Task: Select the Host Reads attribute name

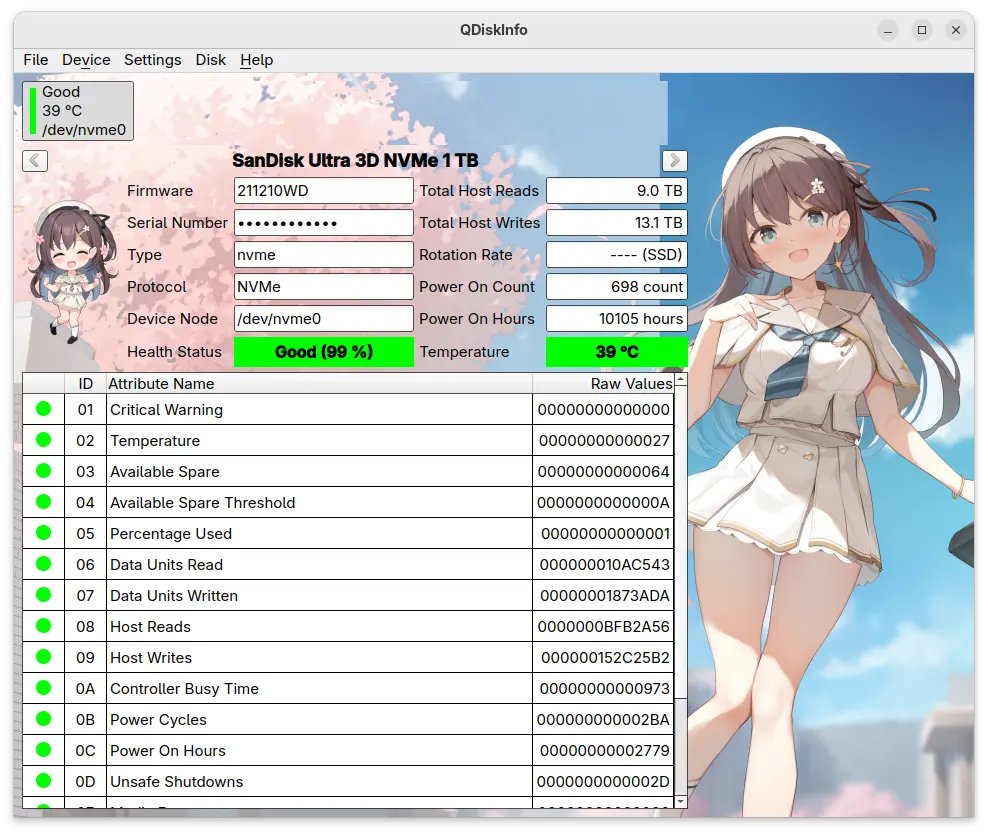Action: [x=319, y=626]
